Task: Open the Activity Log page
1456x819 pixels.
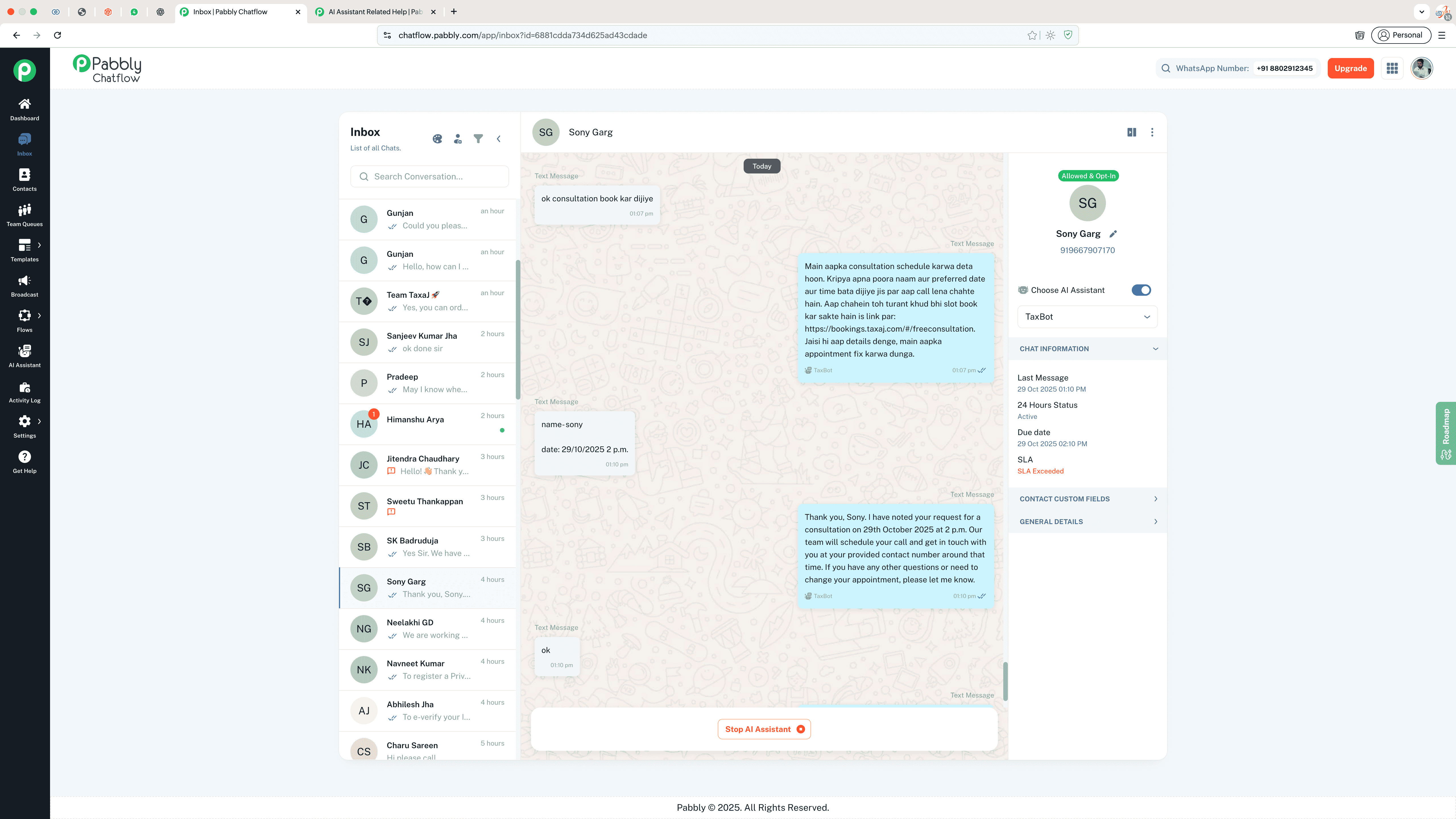Action: tap(24, 392)
